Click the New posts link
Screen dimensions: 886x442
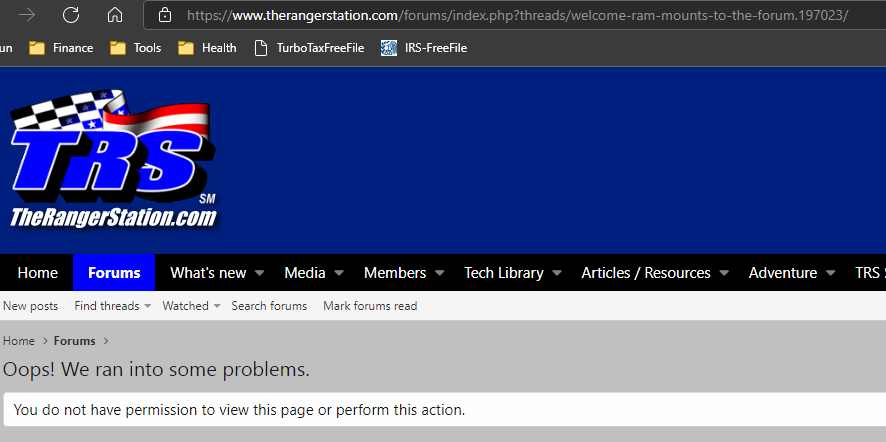tap(31, 306)
